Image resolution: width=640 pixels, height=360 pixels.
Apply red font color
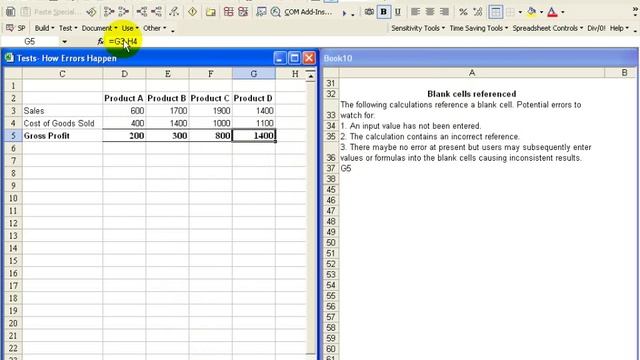click(x=552, y=12)
